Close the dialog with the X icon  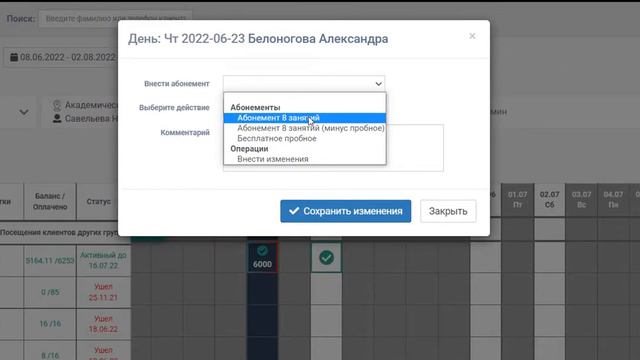click(x=472, y=36)
